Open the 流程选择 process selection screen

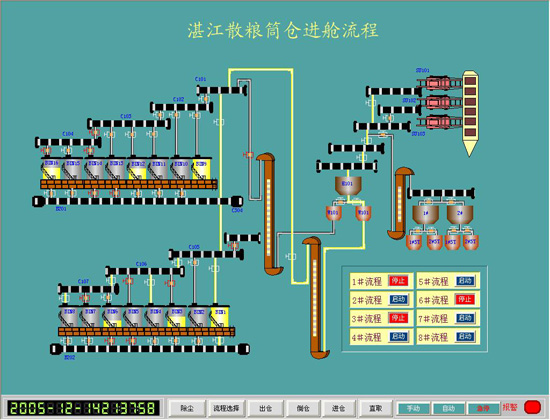226,408
